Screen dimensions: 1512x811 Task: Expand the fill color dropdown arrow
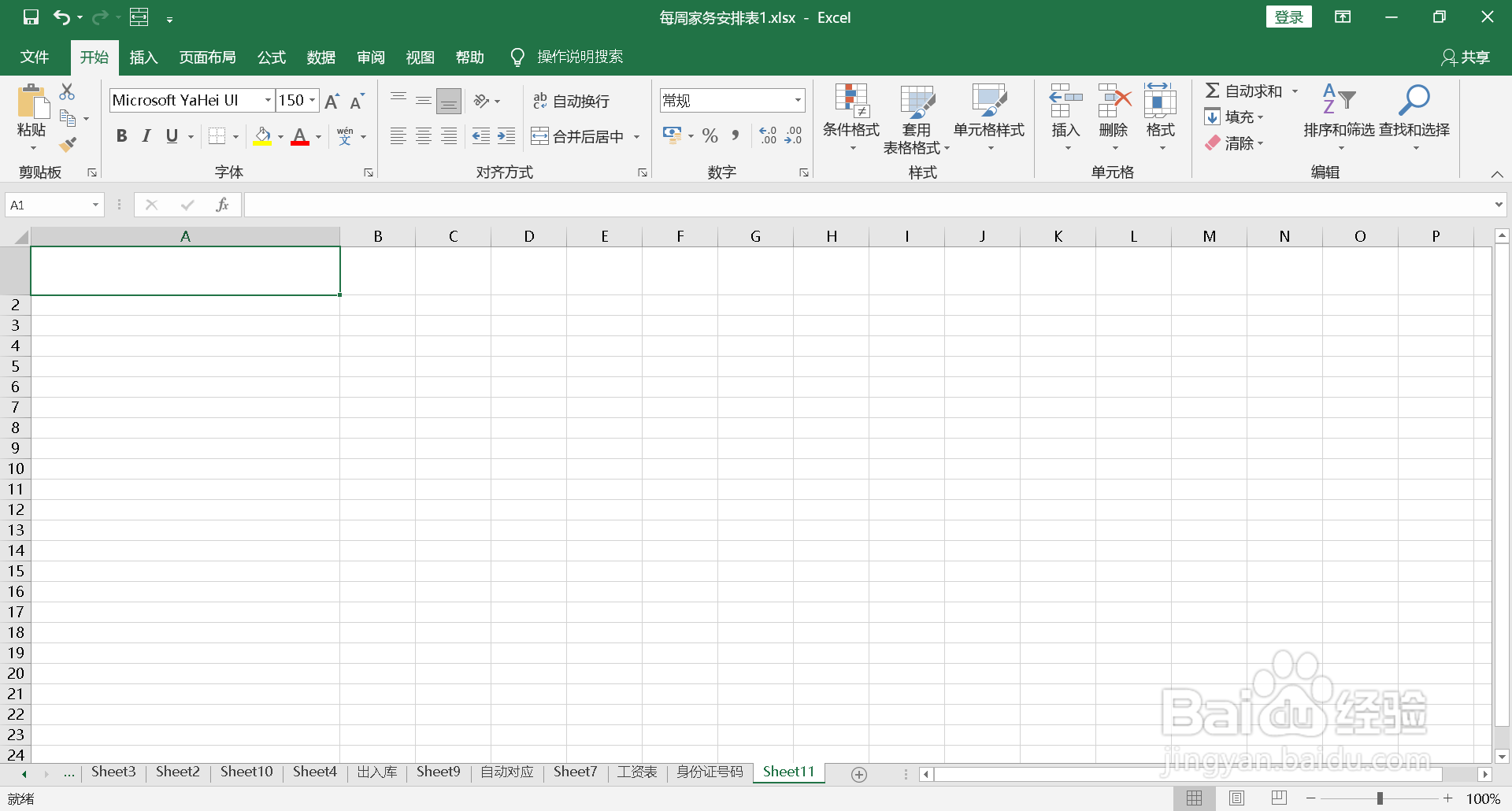[x=280, y=135]
